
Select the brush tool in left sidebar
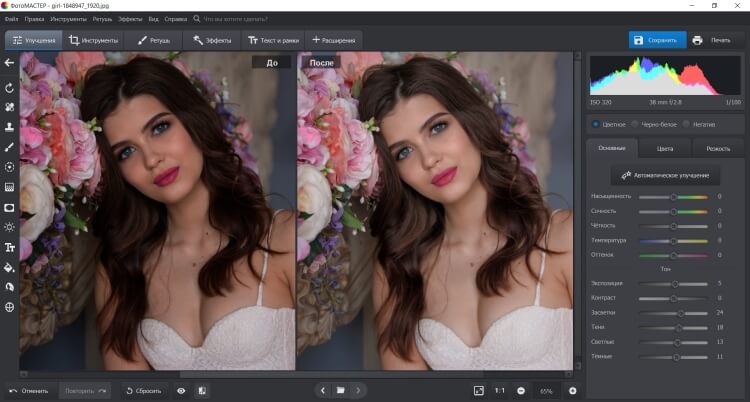coord(9,146)
